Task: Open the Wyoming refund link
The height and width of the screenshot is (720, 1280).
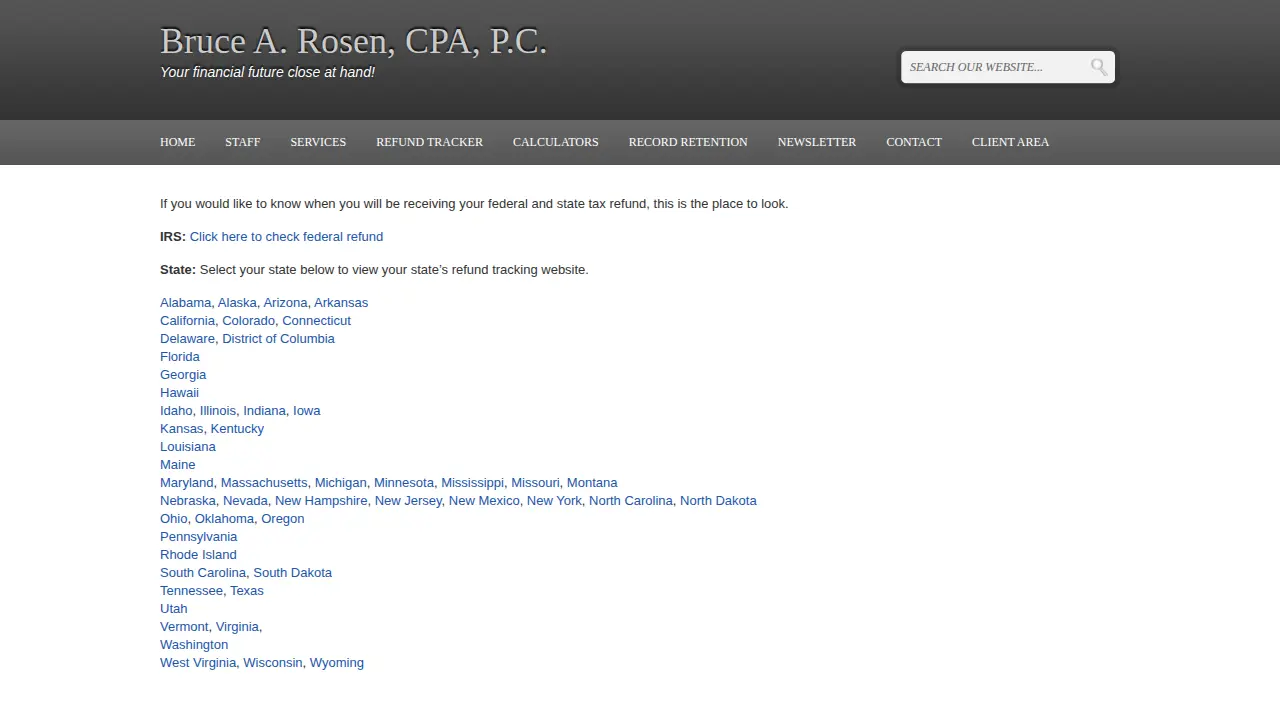Action: pos(337,663)
